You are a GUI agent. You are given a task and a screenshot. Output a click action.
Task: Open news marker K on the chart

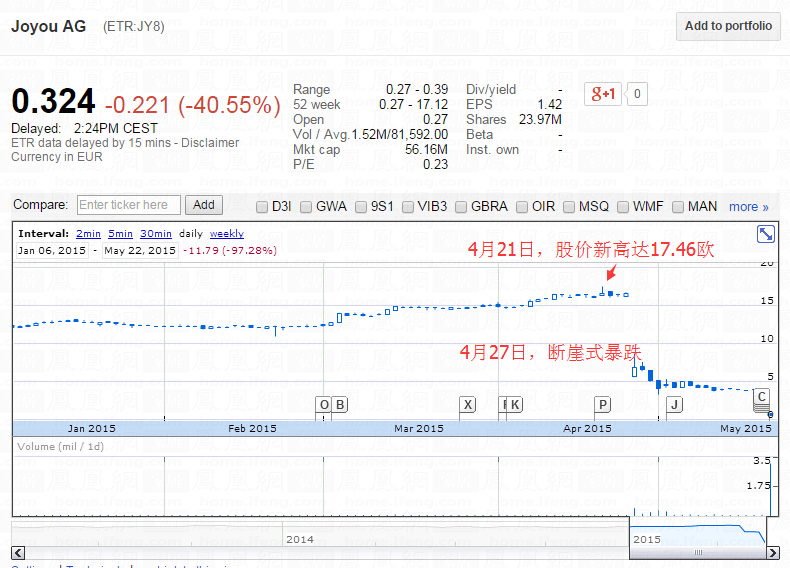pos(515,405)
